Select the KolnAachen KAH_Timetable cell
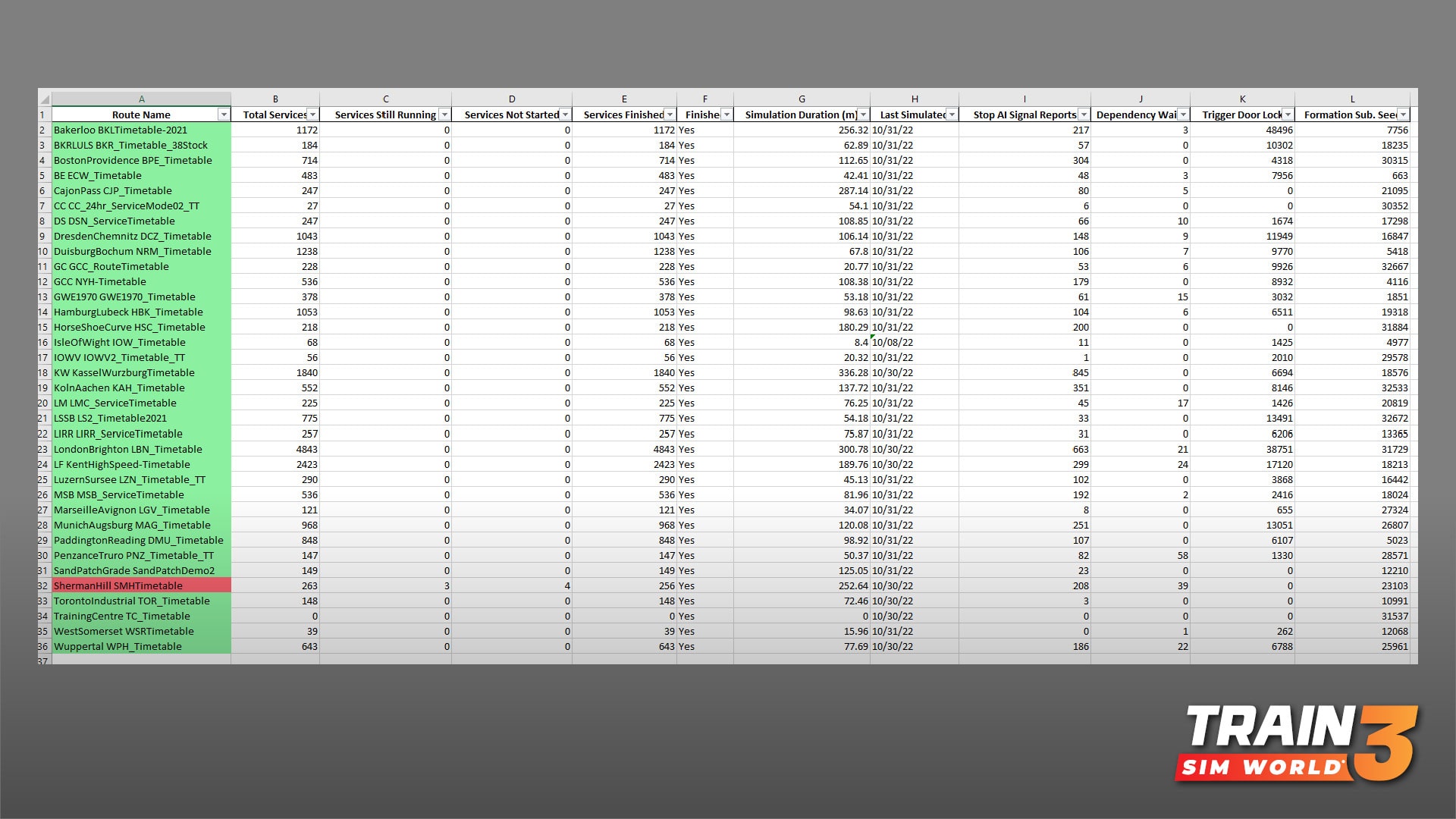1456x819 pixels. pos(141,388)
